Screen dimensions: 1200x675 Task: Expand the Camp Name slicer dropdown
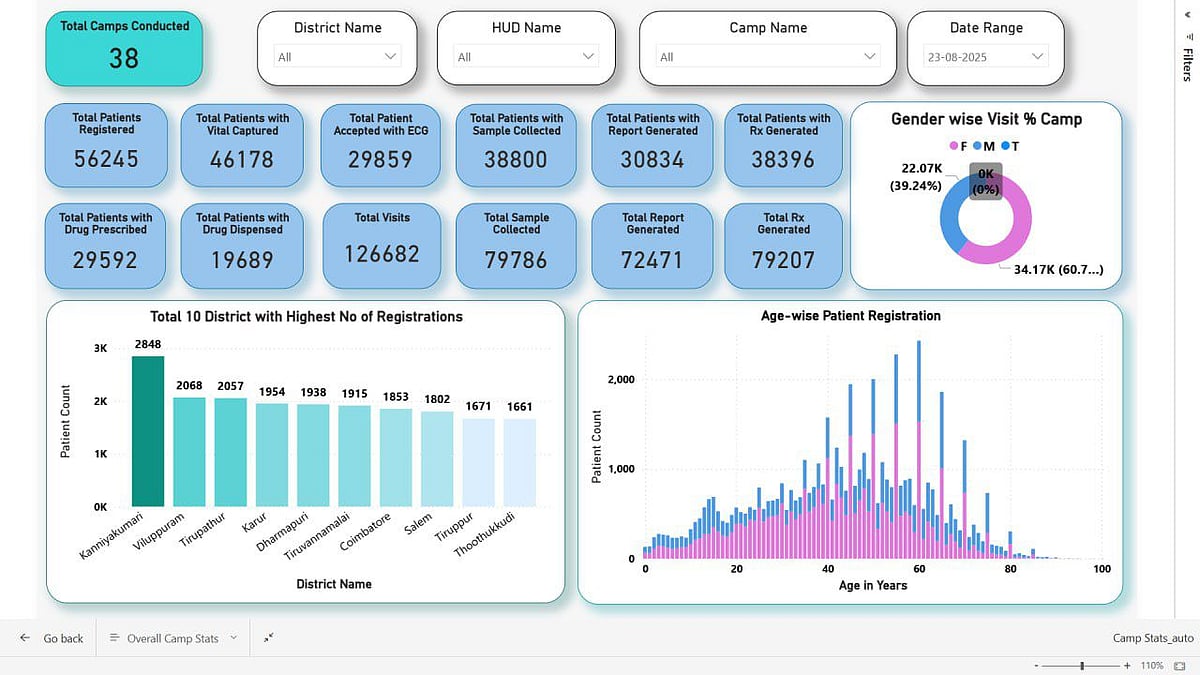tap(768, 57)
